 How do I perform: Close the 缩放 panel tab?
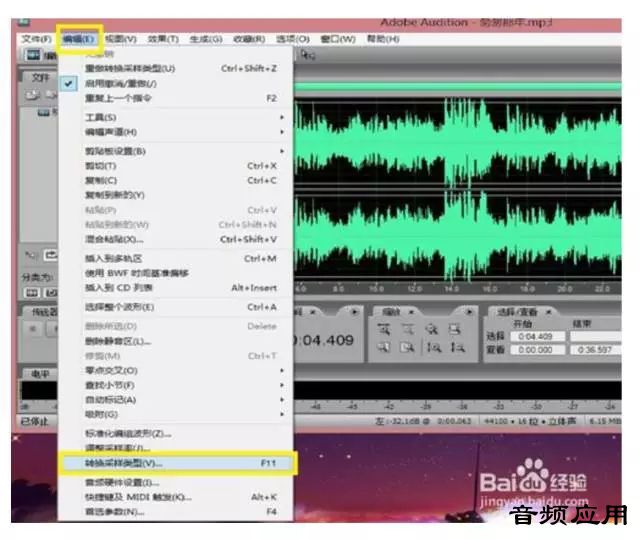point(411,312)
